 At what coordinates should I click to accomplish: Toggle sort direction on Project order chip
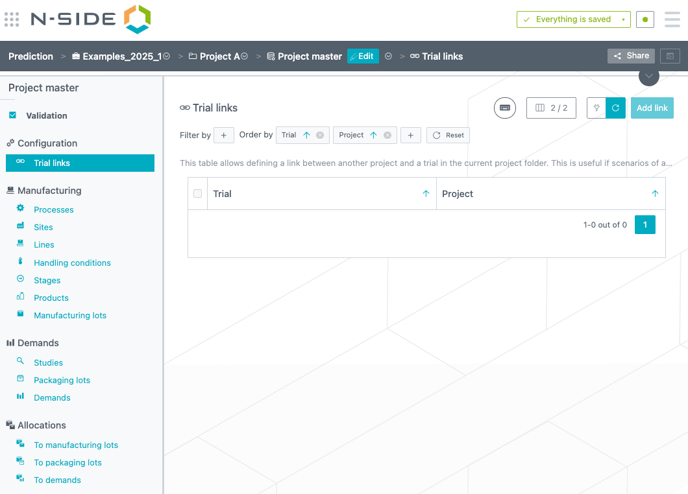pyautogui.click(x=373, y=135)
